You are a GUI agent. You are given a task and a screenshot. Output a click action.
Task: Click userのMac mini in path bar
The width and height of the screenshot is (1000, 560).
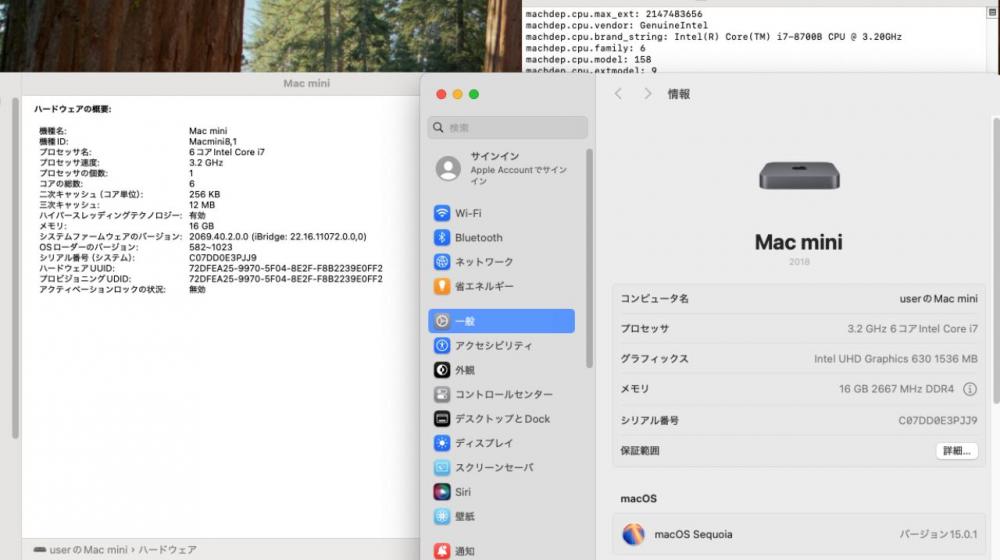click(x=88, y=549)
